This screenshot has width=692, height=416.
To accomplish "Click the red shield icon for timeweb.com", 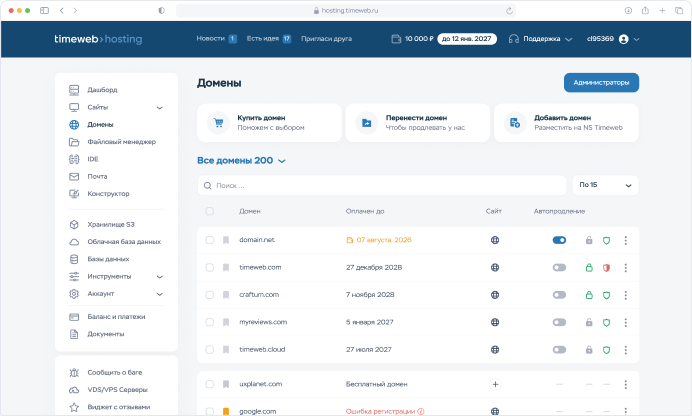I will 606,268.
